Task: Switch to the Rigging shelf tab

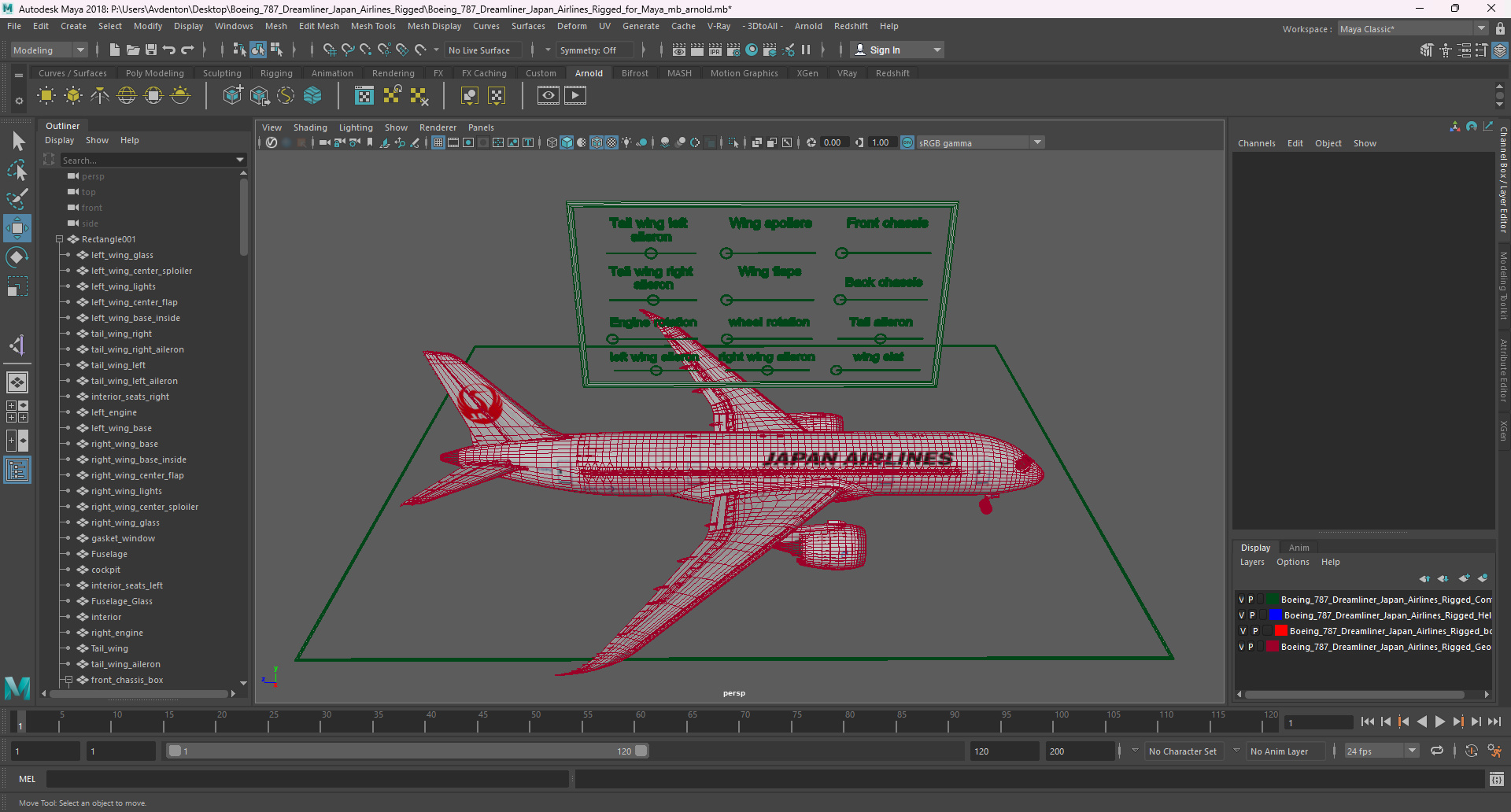Action: pos(276,73)
